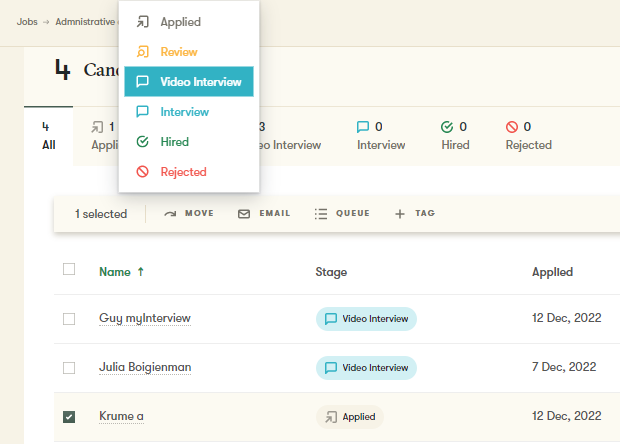Open the Rejected candidates tab
Screen dimensions: 620x444
pos(528,136)
